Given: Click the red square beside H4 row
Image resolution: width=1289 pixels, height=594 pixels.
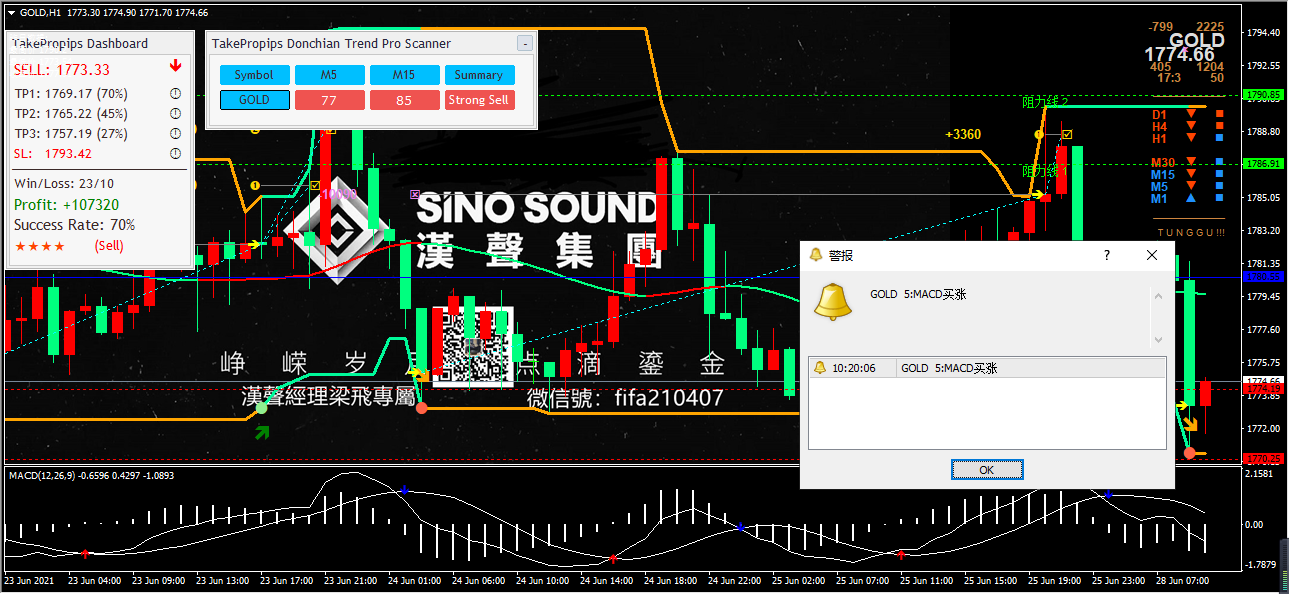Looking at the screenshot, I should click(x=1219, y=127).
